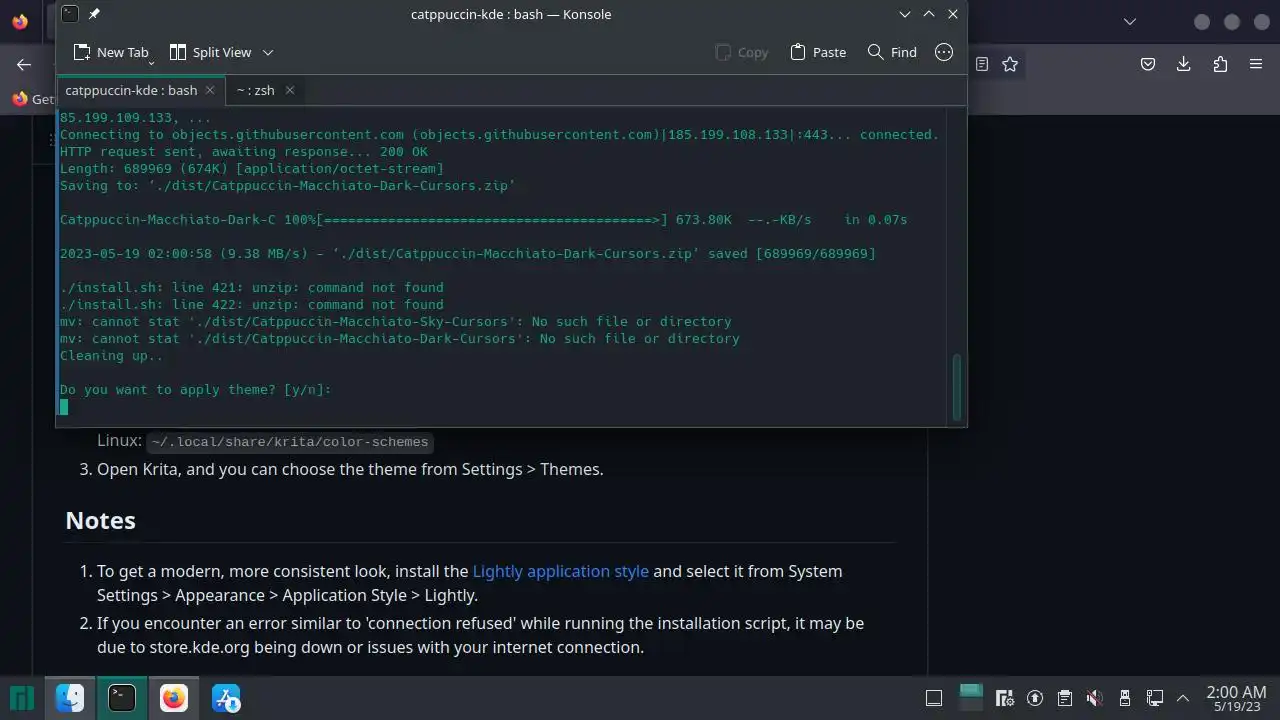Click 'Do you want to apply theme? [y/n]:' text
The image size is (1280, 720).
click(x=196, y=389)
